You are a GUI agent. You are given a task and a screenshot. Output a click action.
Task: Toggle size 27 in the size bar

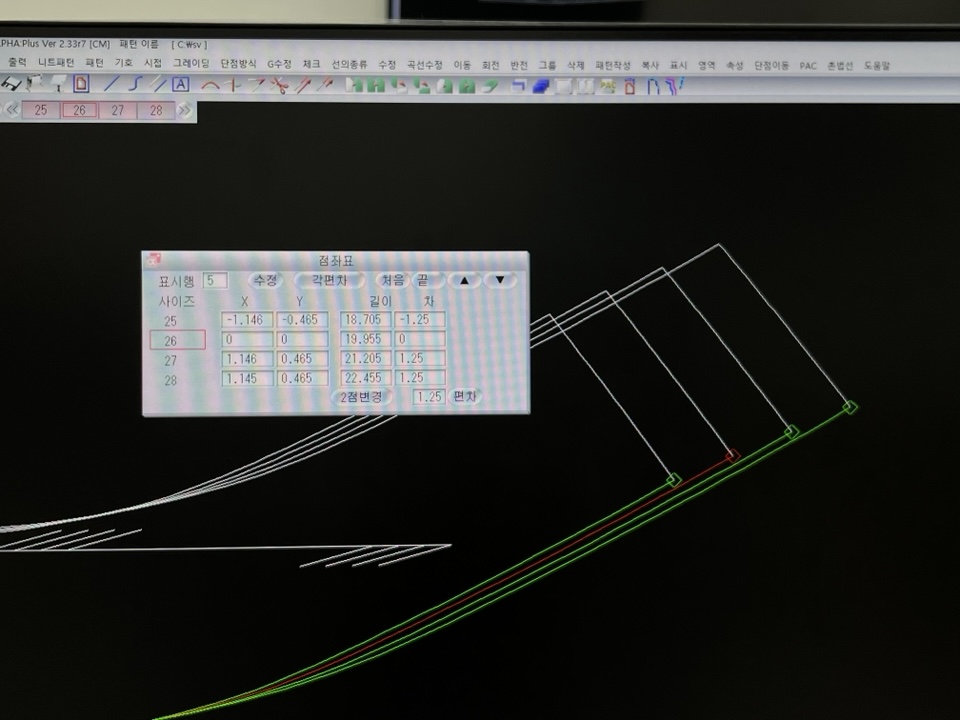[x=118, y=110]
